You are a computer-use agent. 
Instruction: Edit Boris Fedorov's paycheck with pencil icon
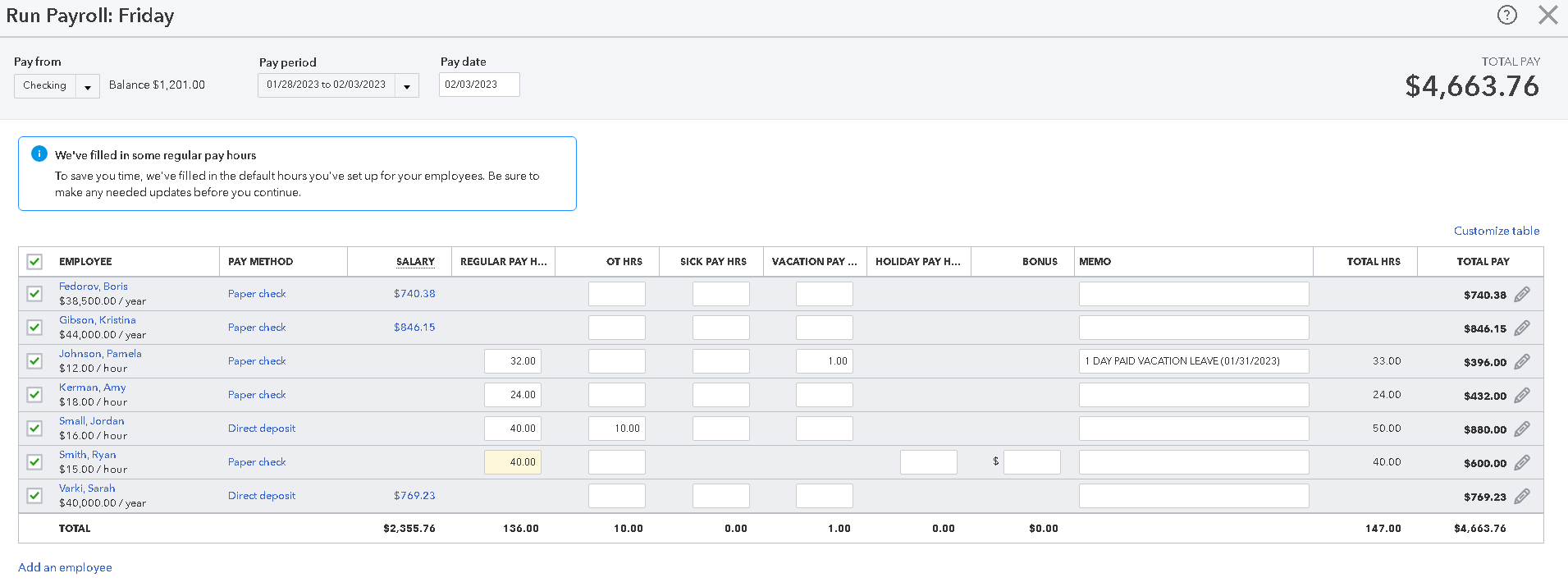[1522, 294]
